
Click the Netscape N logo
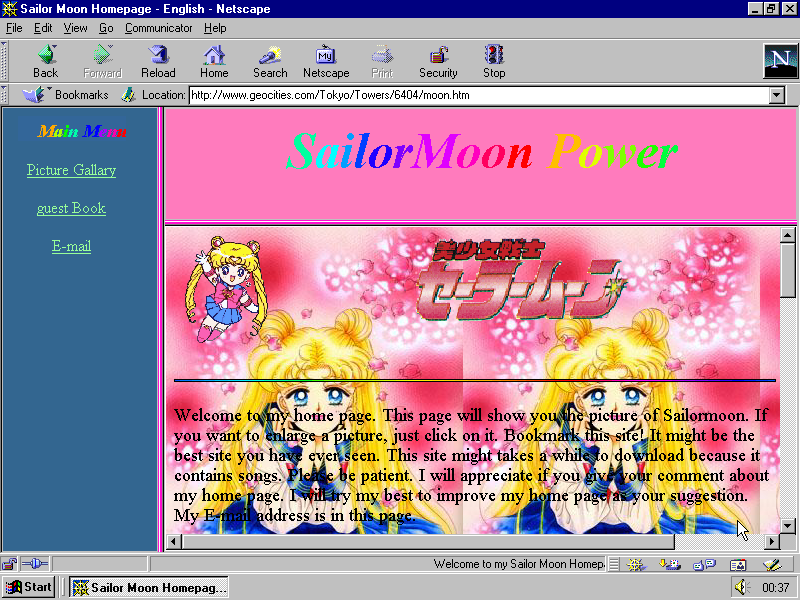(780, 61)
